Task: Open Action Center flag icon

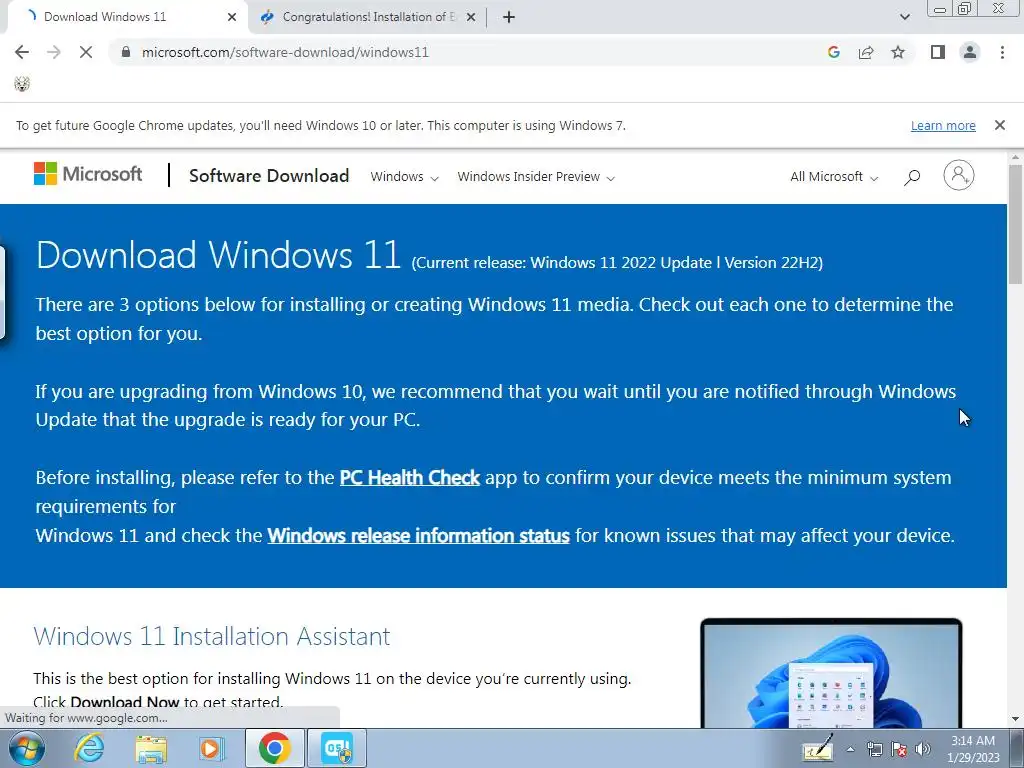Action: pyautogui.click(x=899, y=749)
